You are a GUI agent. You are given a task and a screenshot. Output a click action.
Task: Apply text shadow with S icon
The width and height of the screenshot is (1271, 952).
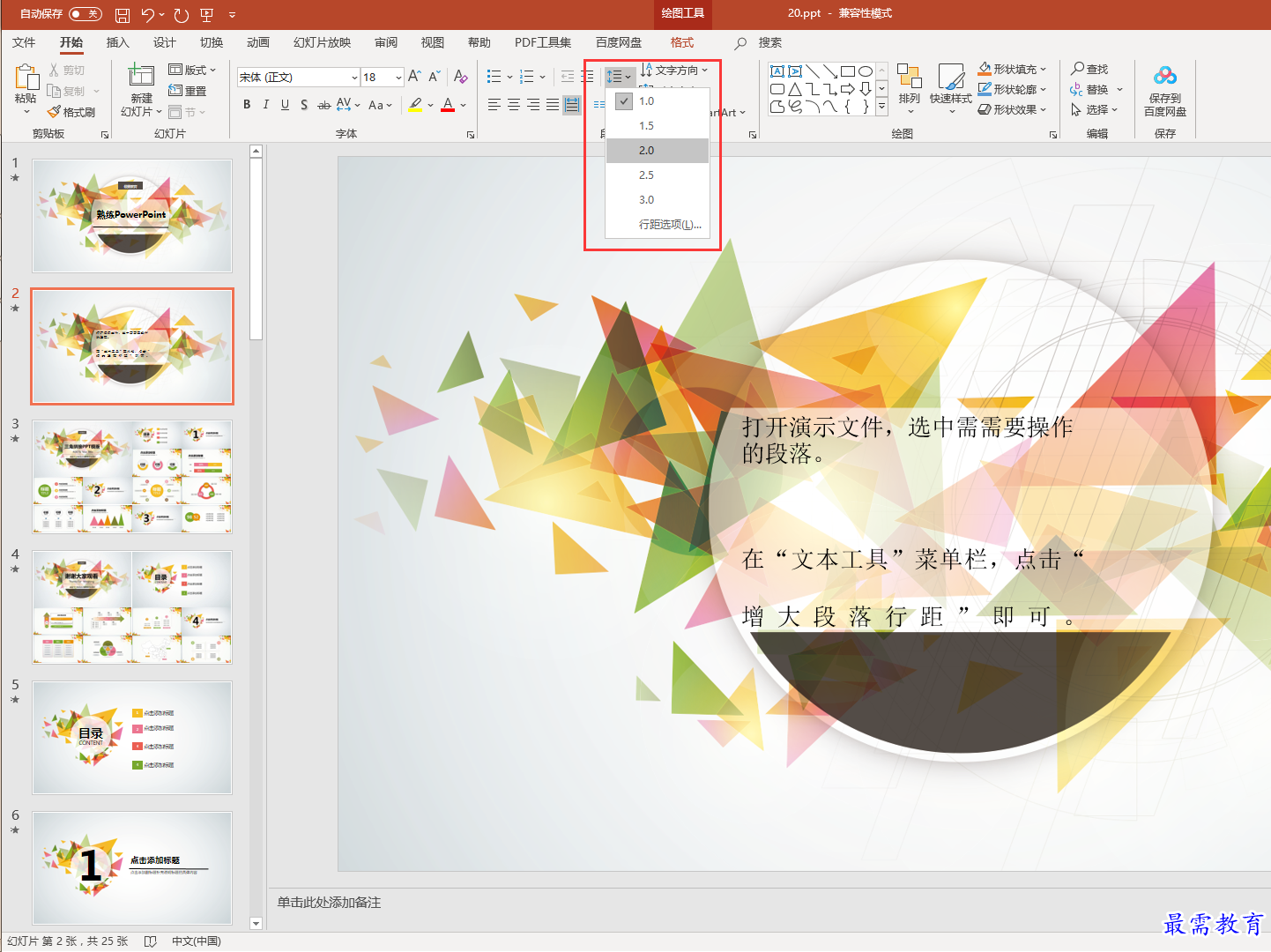click(304, 105)
